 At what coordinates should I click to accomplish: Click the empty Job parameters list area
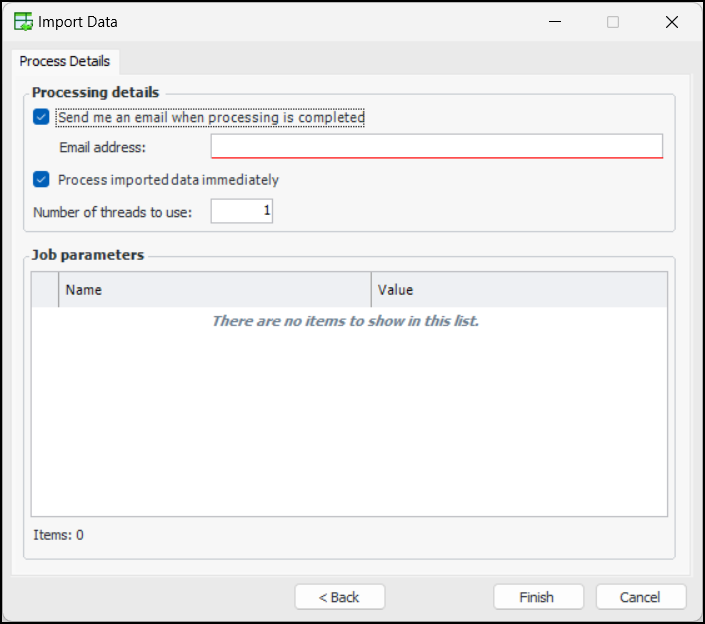tap(349, 420)
